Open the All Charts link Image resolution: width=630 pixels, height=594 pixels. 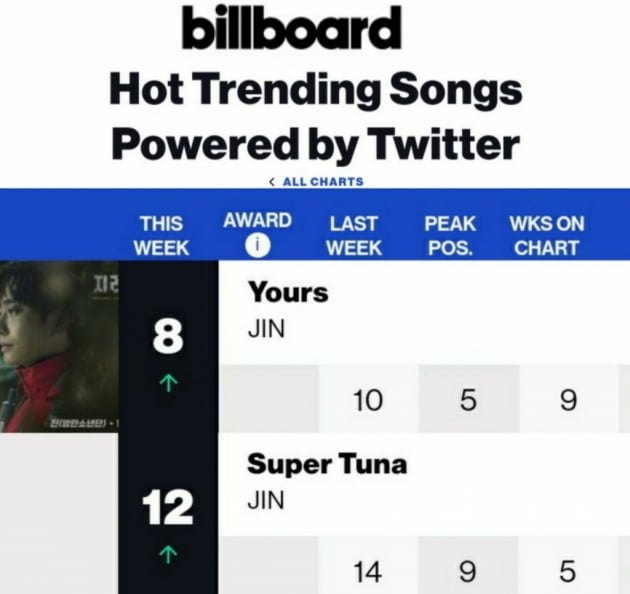click(x=323, y=182)
